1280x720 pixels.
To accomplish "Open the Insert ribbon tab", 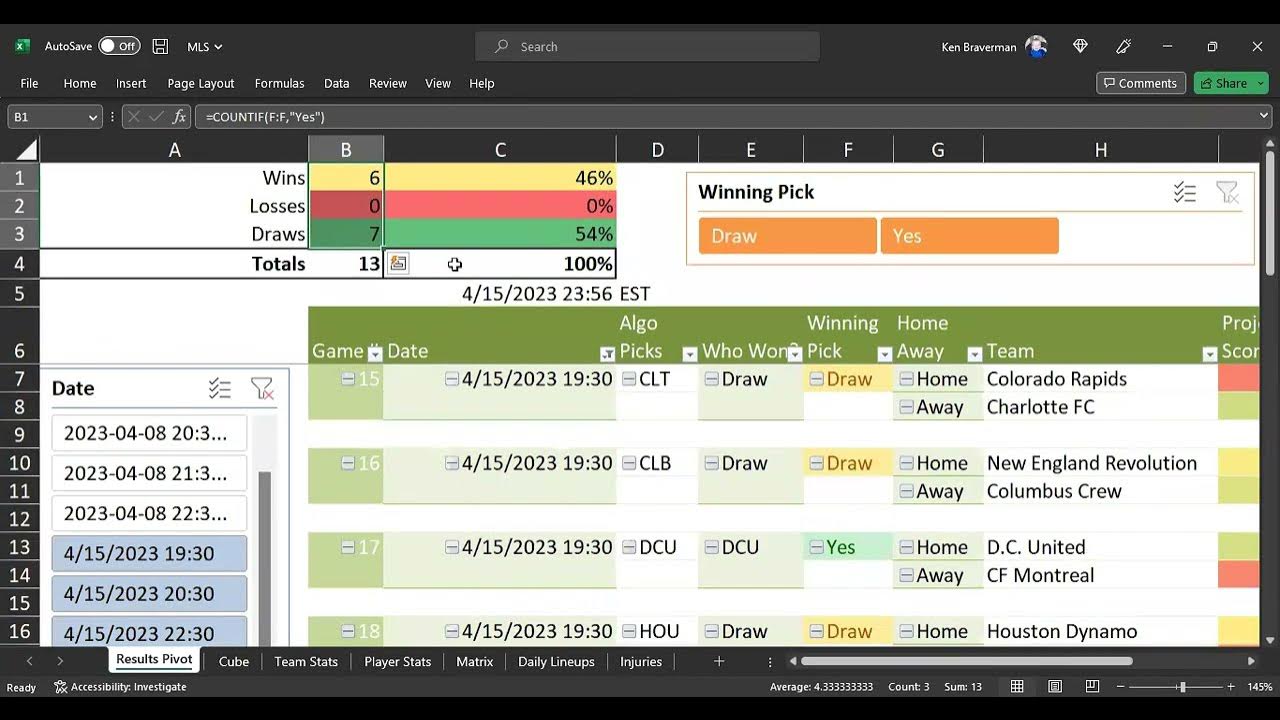I will (x=131, y=84).
